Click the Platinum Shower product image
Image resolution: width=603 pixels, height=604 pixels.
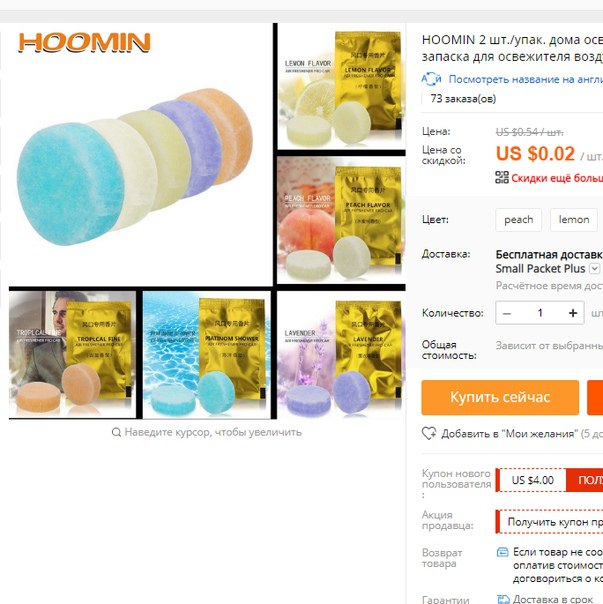(x=207, y=355)
